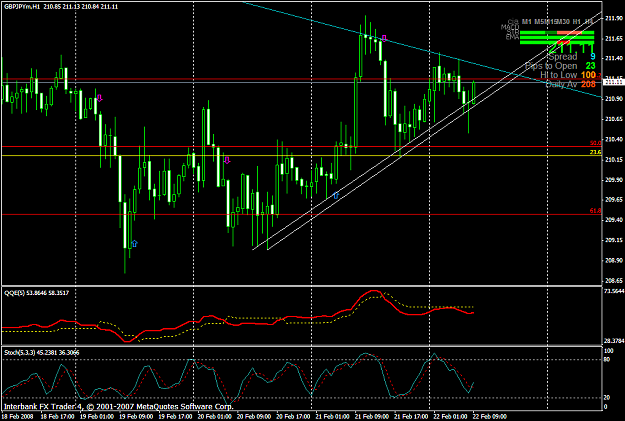Click the EMA signal row label
This screenshot has height=421, width=625.
tap(513, 37)
